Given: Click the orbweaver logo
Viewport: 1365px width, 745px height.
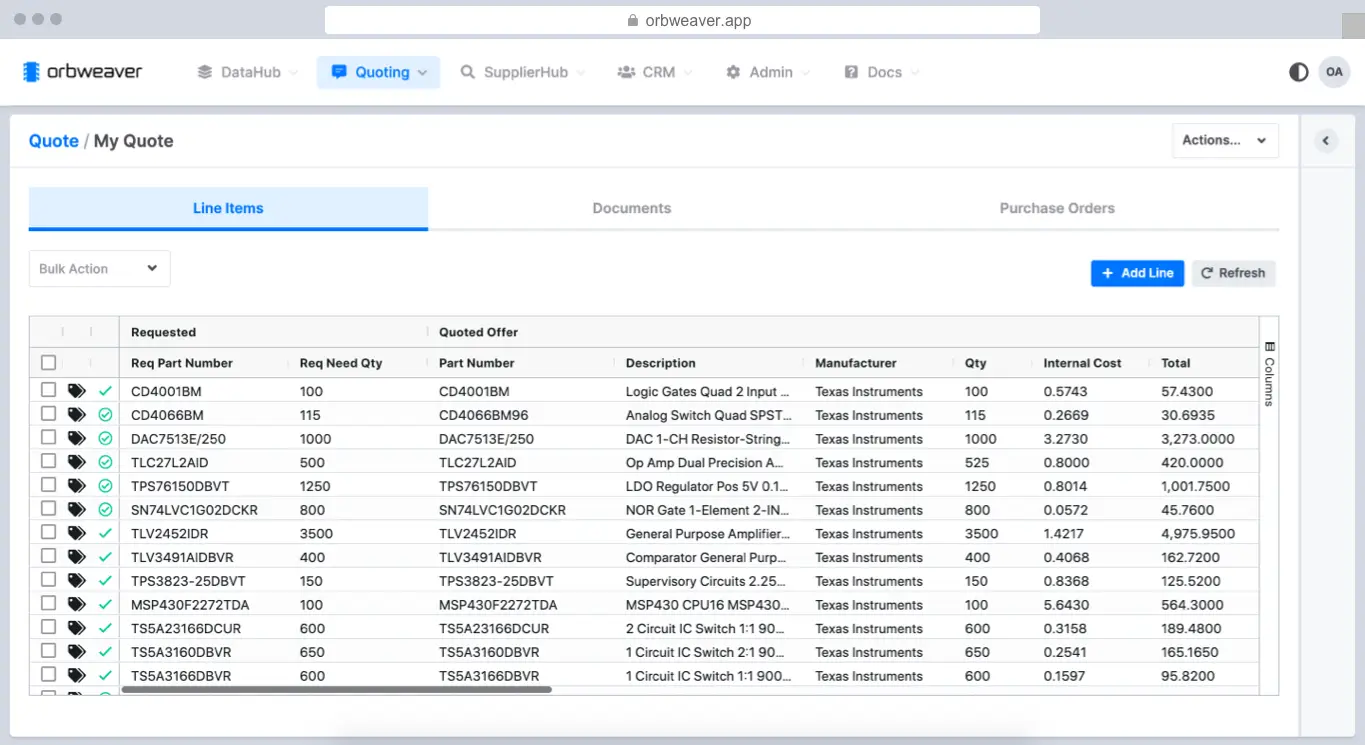Looking at the screenshot, I should click(x=83, y=72).
